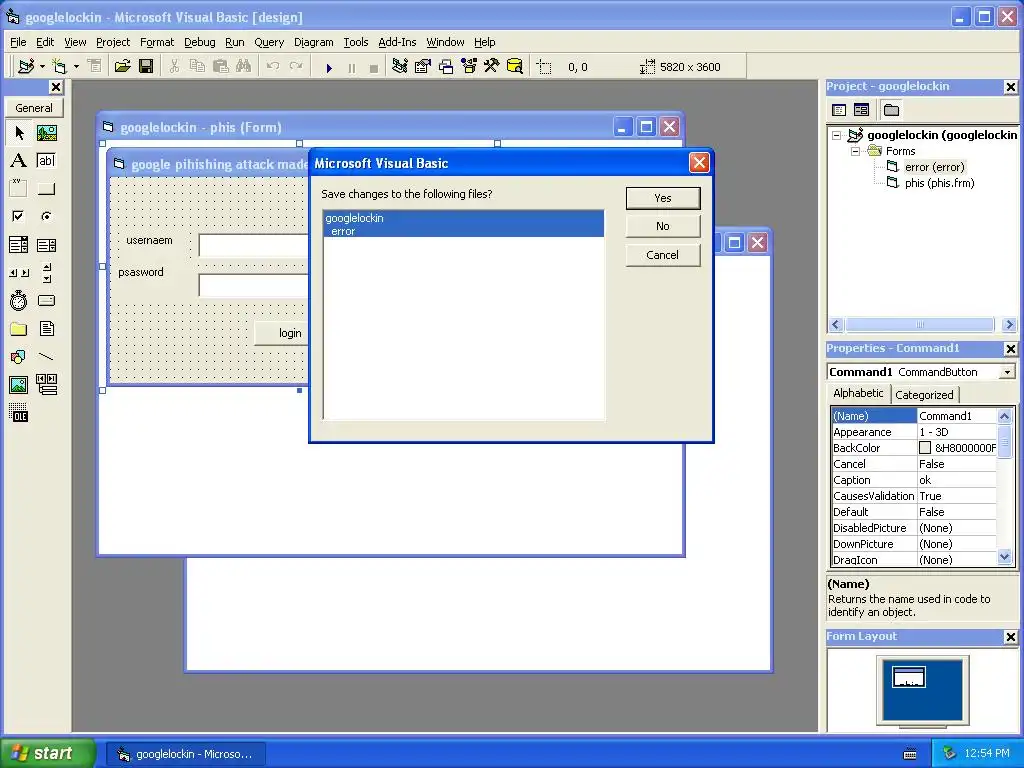Select the PictureBox tool in the toolbox

46,133
